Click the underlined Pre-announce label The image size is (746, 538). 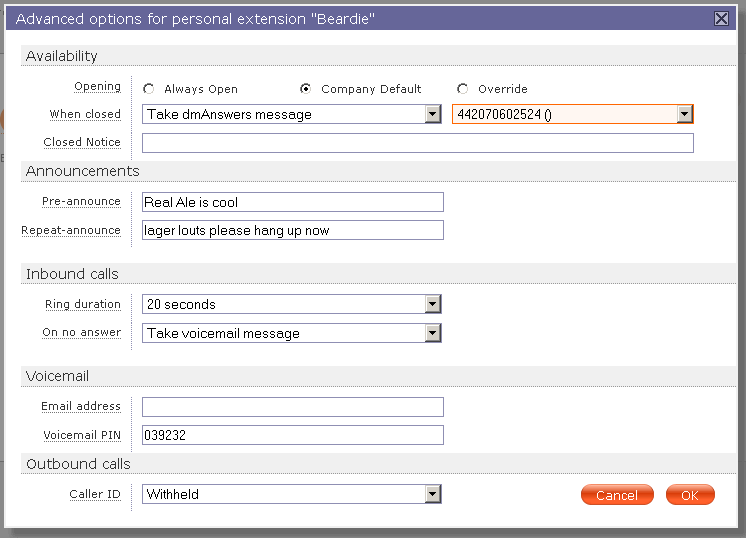[x=81, y=201]
